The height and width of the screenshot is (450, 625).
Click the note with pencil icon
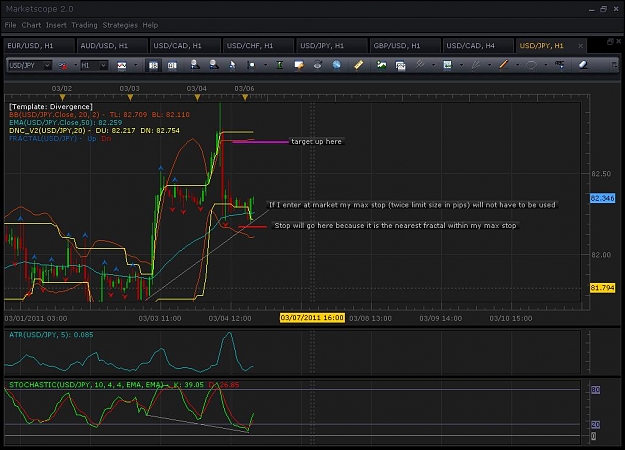pyautogui.click(x=299, y=65)
